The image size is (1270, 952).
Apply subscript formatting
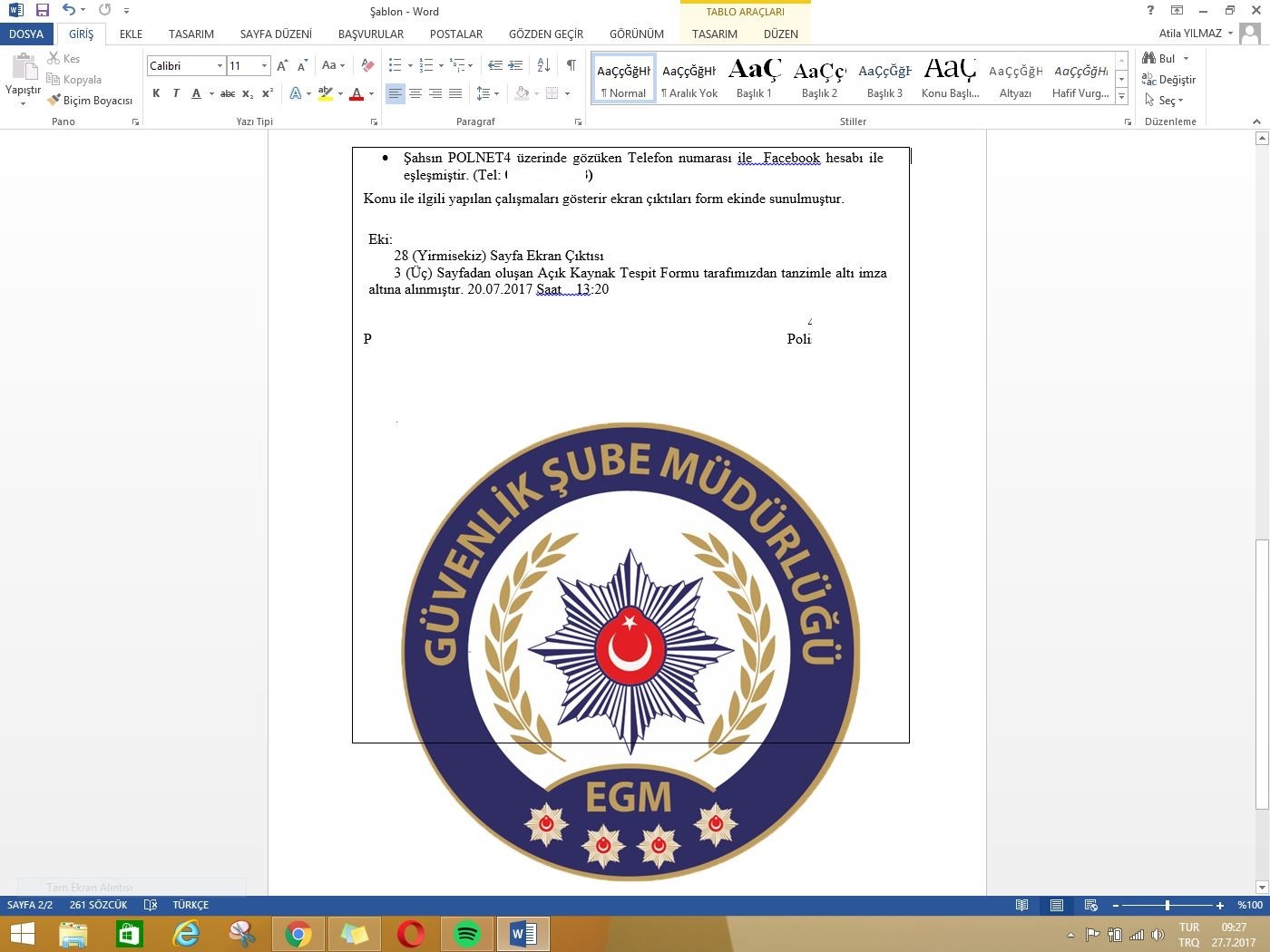tap(248, 93)
